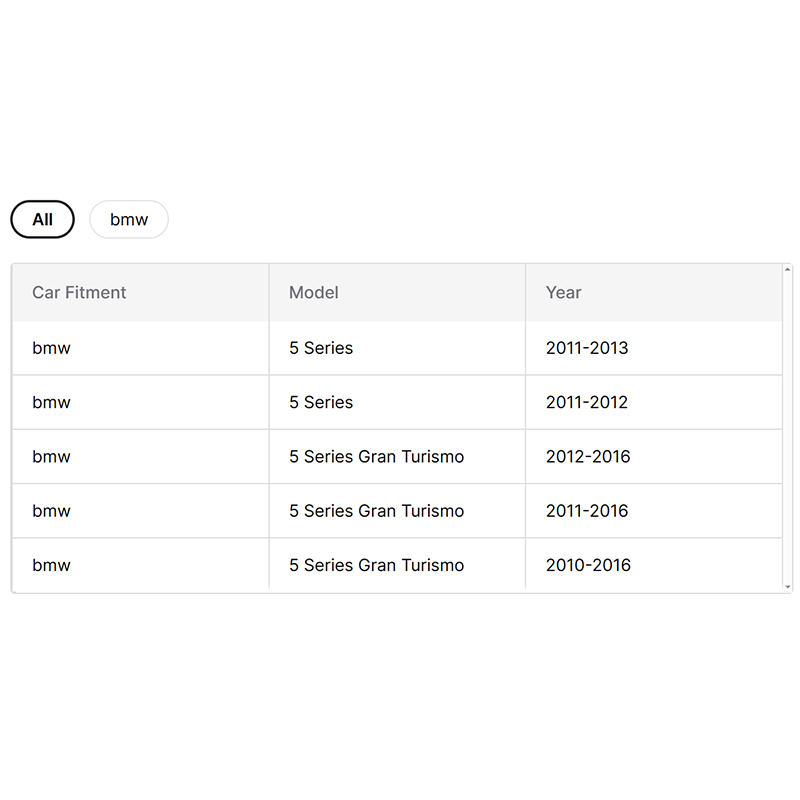Click "5 Series Gran Turismo" in 2011-2016 row
This screenshot has height=800, width=800.
[376, 510]
